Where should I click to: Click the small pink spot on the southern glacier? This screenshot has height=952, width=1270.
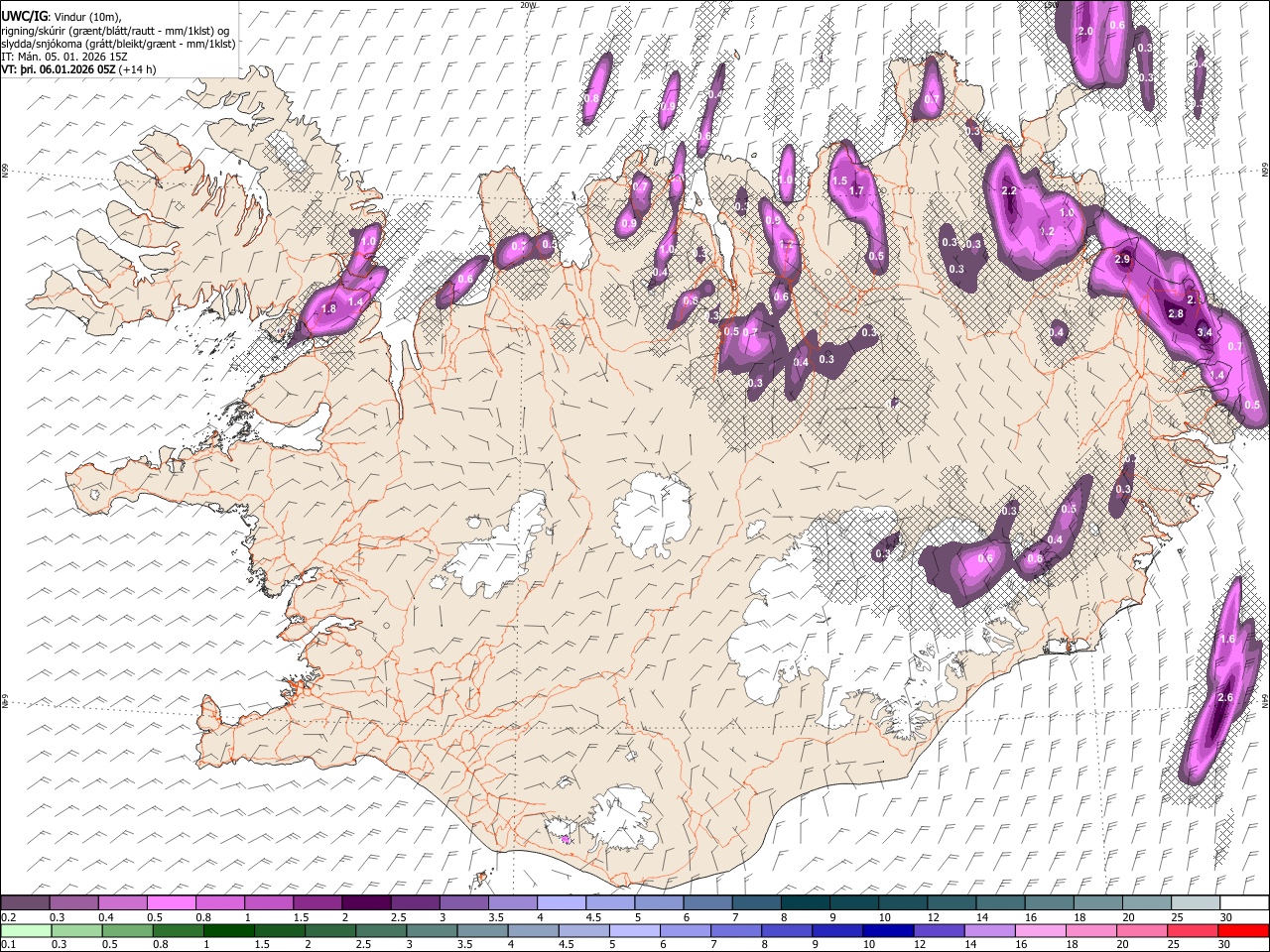coord(566,839)
